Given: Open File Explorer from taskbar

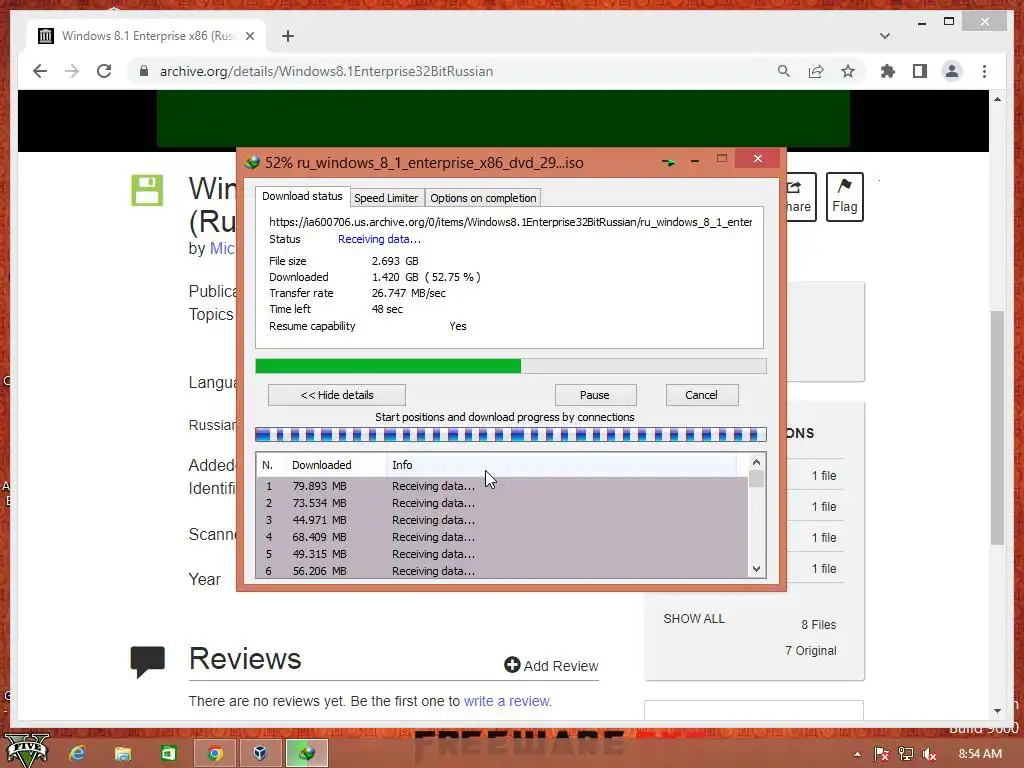Looking at the screenshot, I should (x=123, y=753).
